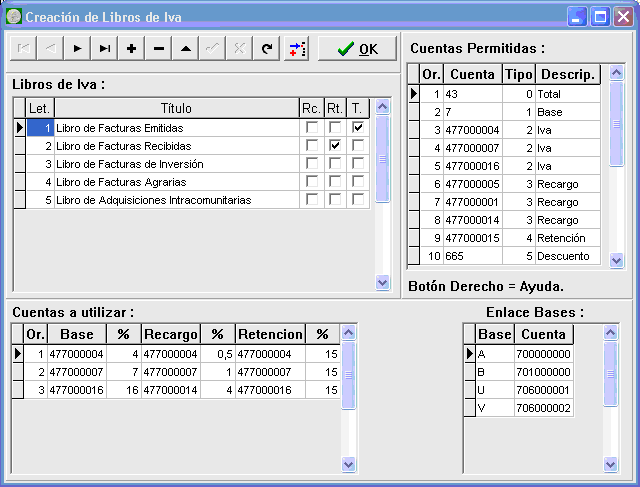Click the Título column header
The image size is (640, 487).
176,108
